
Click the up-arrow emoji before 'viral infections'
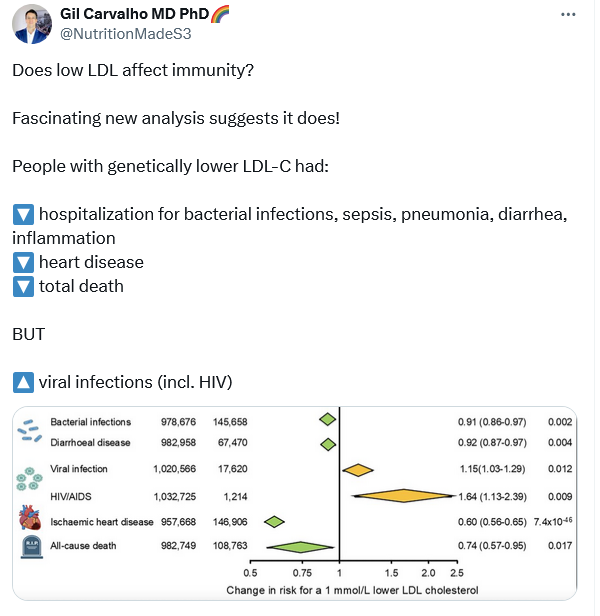[23, 383]
